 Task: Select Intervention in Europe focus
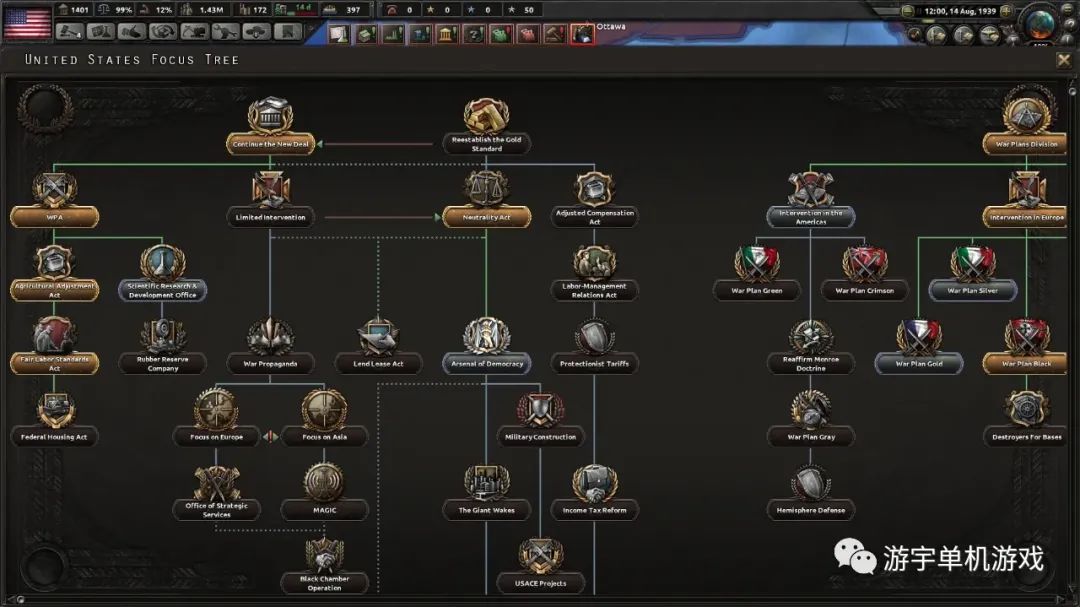point(1026,200)
